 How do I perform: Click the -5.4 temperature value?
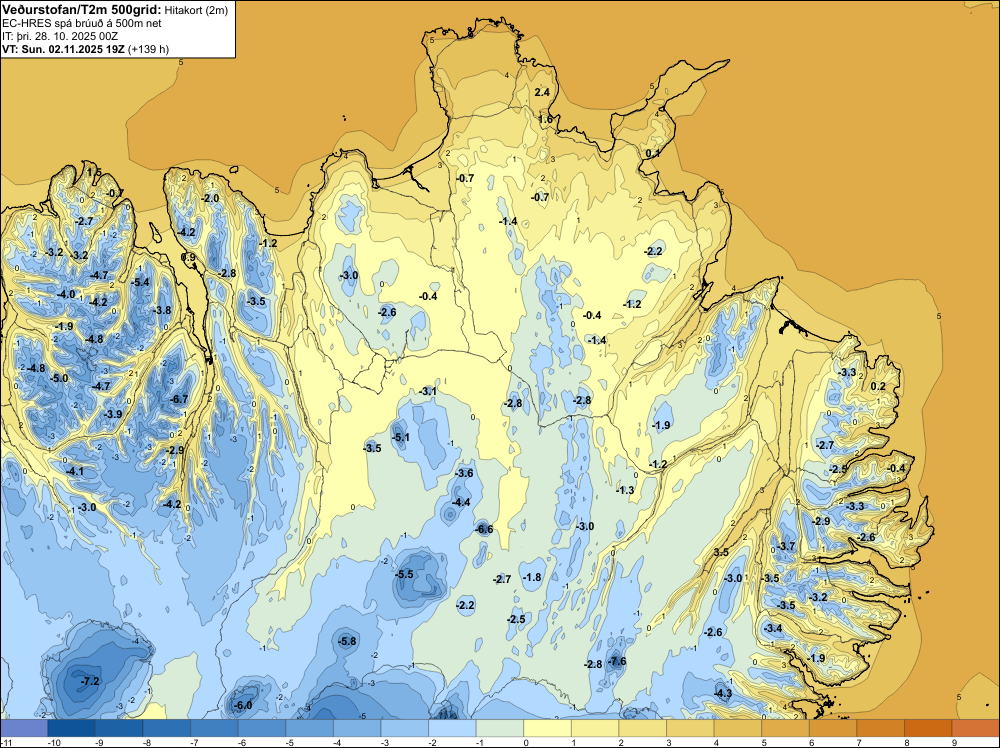point(140,282)
